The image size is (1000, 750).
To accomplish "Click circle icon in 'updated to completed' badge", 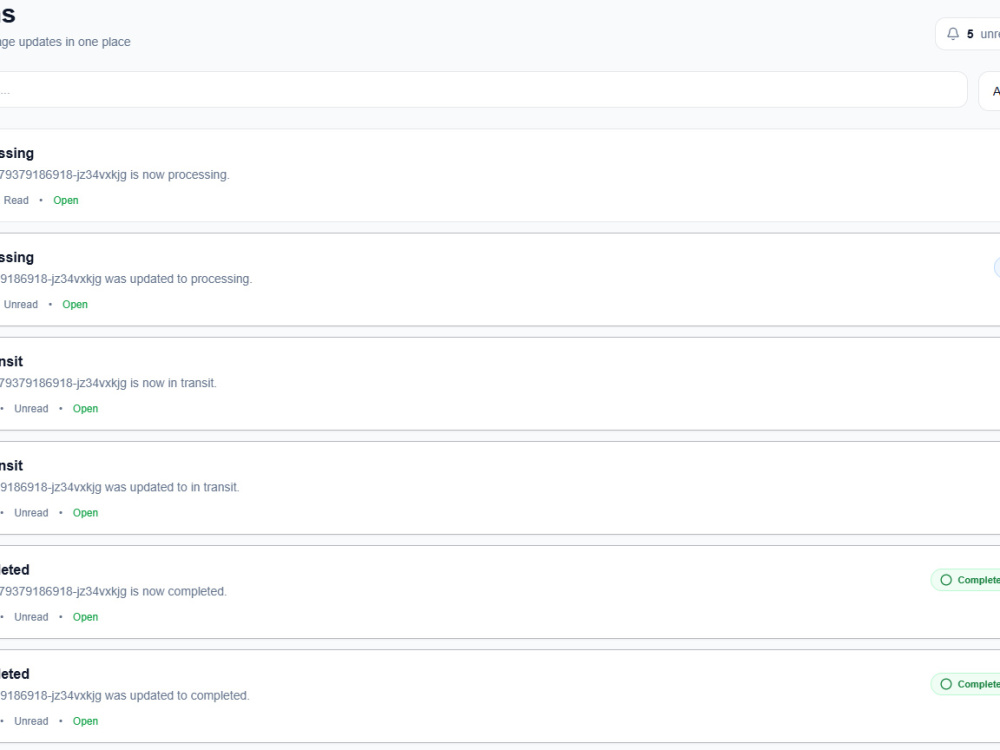I will pyautogui.click(x=946, y=684).
